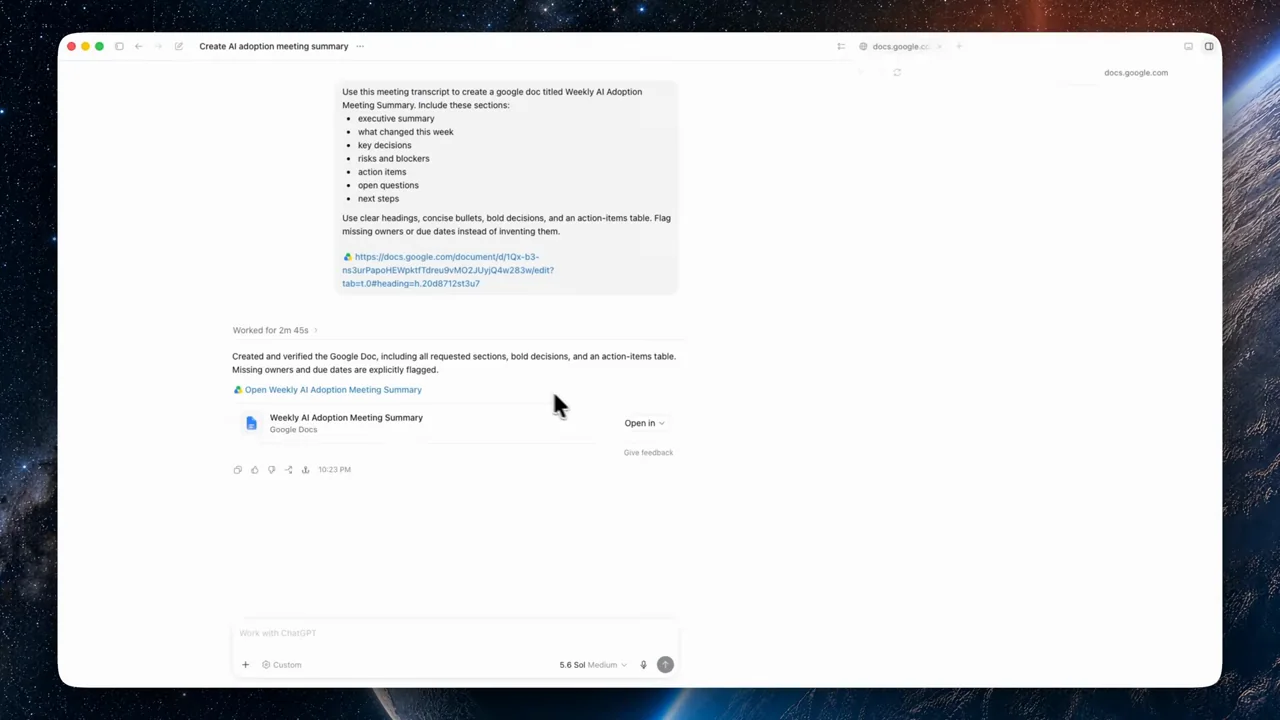The image size is (1280, 720).
Task: Click the 'Create AI adoption meeting summary' title
Action: pos(274,46)
